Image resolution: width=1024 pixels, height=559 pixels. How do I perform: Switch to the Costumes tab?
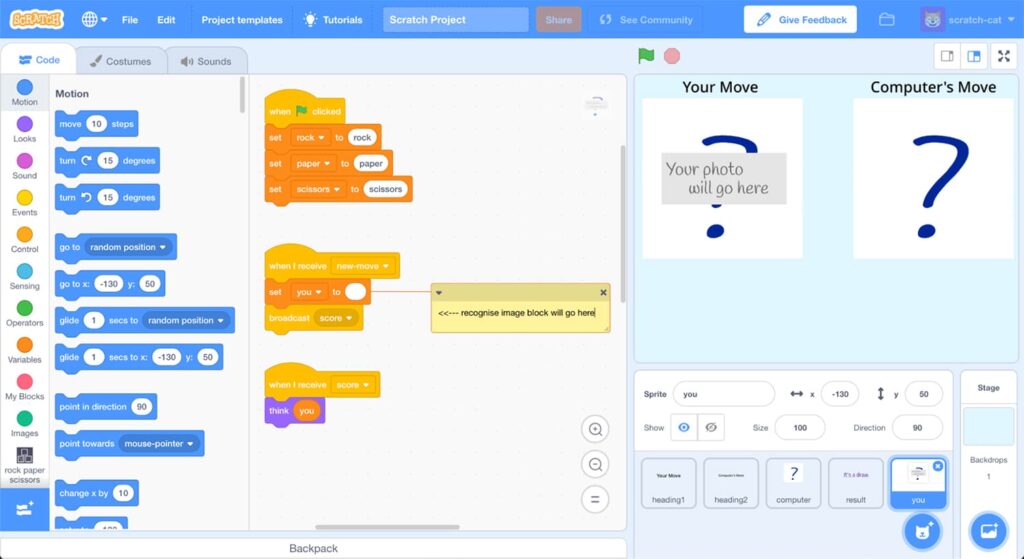[120, 61]
